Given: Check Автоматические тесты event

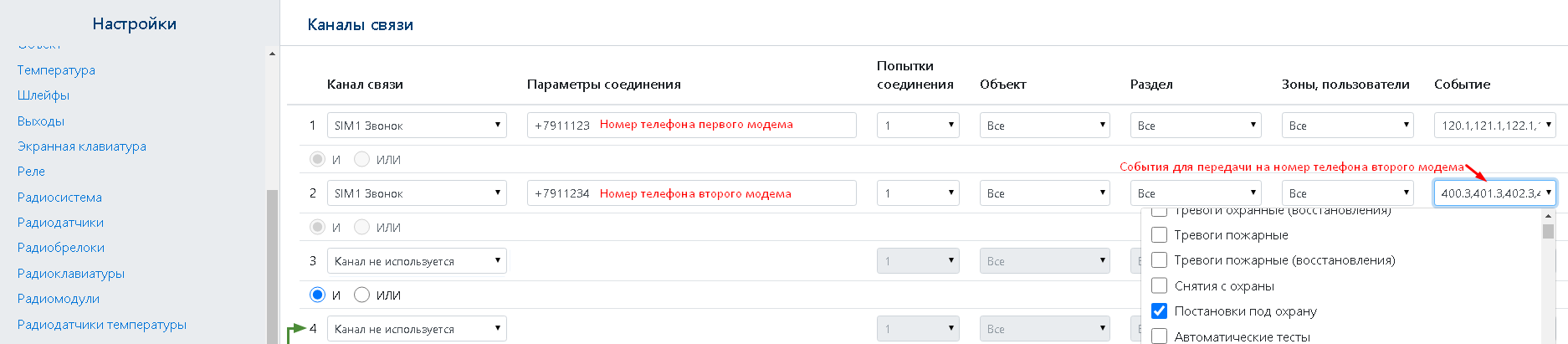Looking at the screenshot, I should (1160, 336).
